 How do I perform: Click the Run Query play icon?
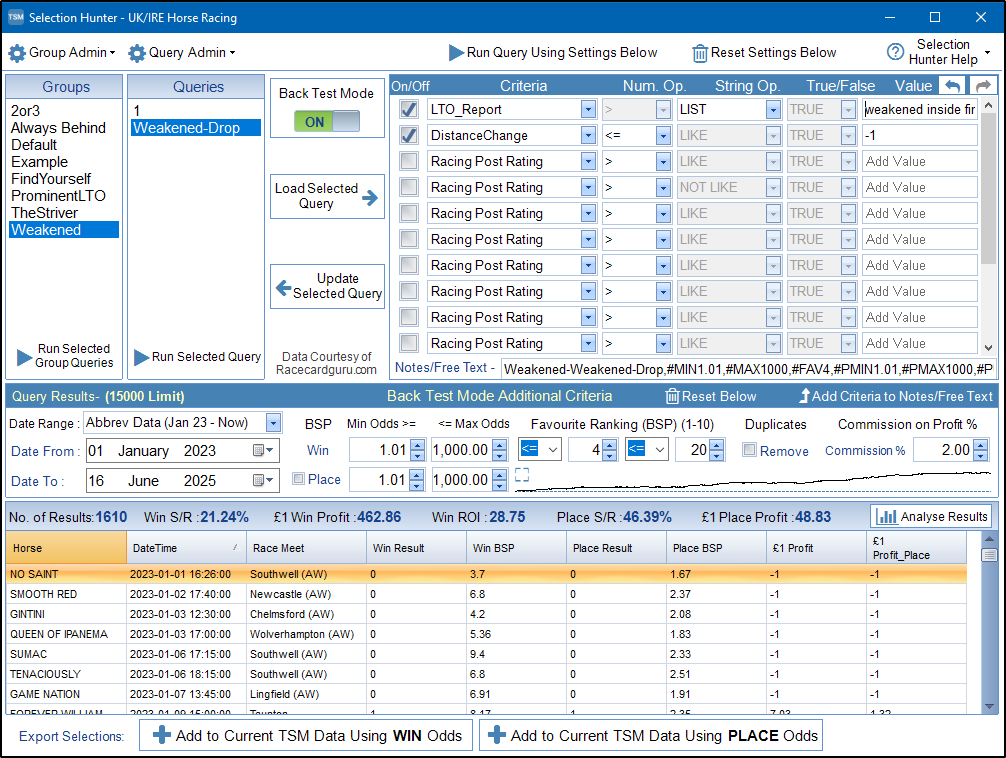click(x=456, y=53)
